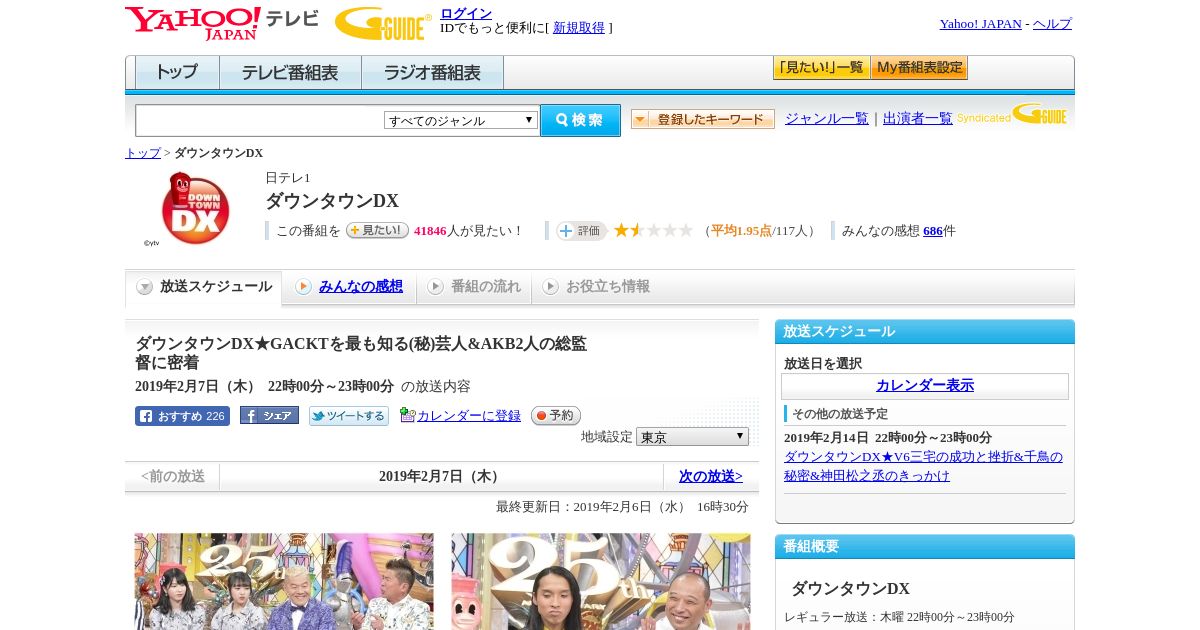
Task: Click the G-Guide logo in header
Action: (383, 23)
